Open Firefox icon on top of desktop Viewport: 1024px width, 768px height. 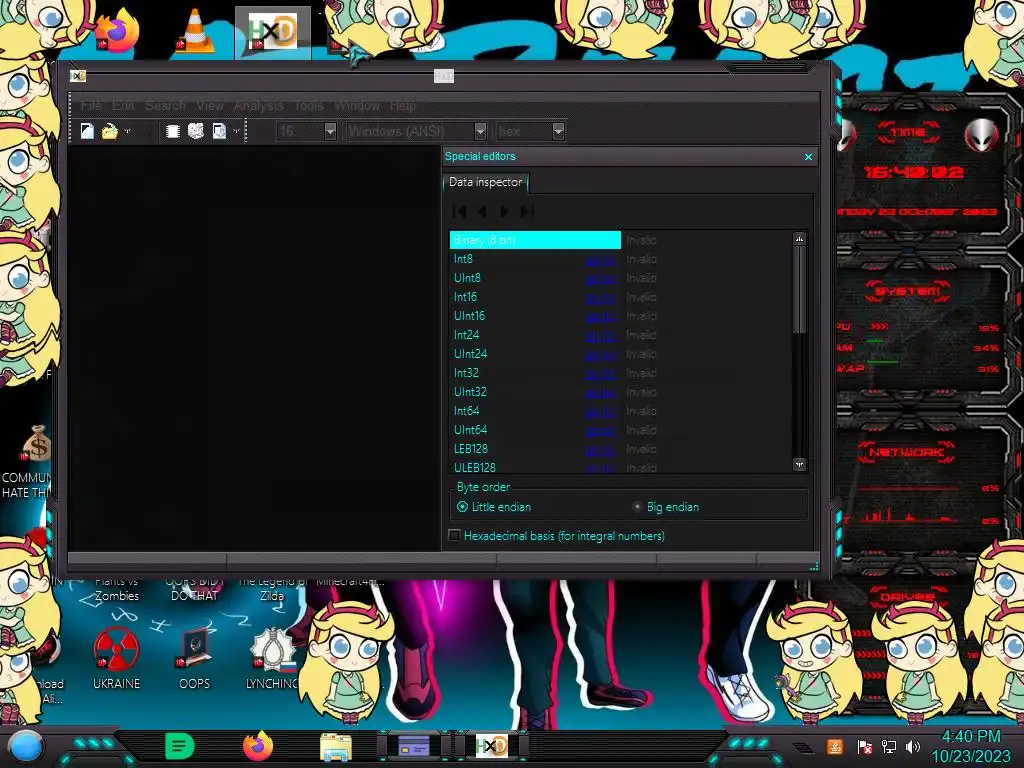[x=118, y=31]
